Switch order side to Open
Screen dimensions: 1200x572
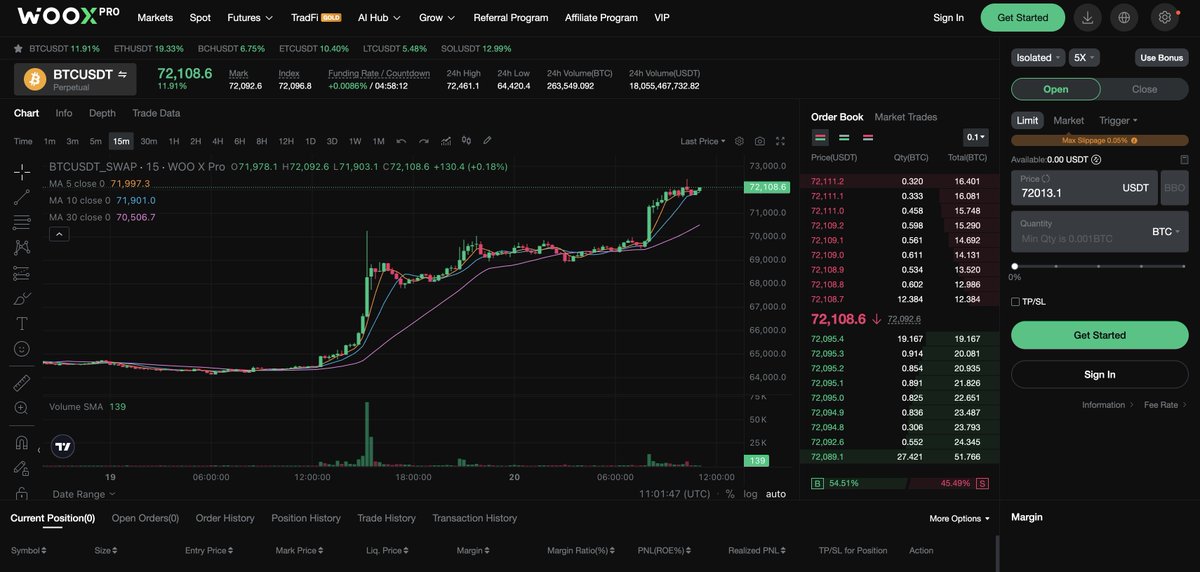pos(1056,89)
